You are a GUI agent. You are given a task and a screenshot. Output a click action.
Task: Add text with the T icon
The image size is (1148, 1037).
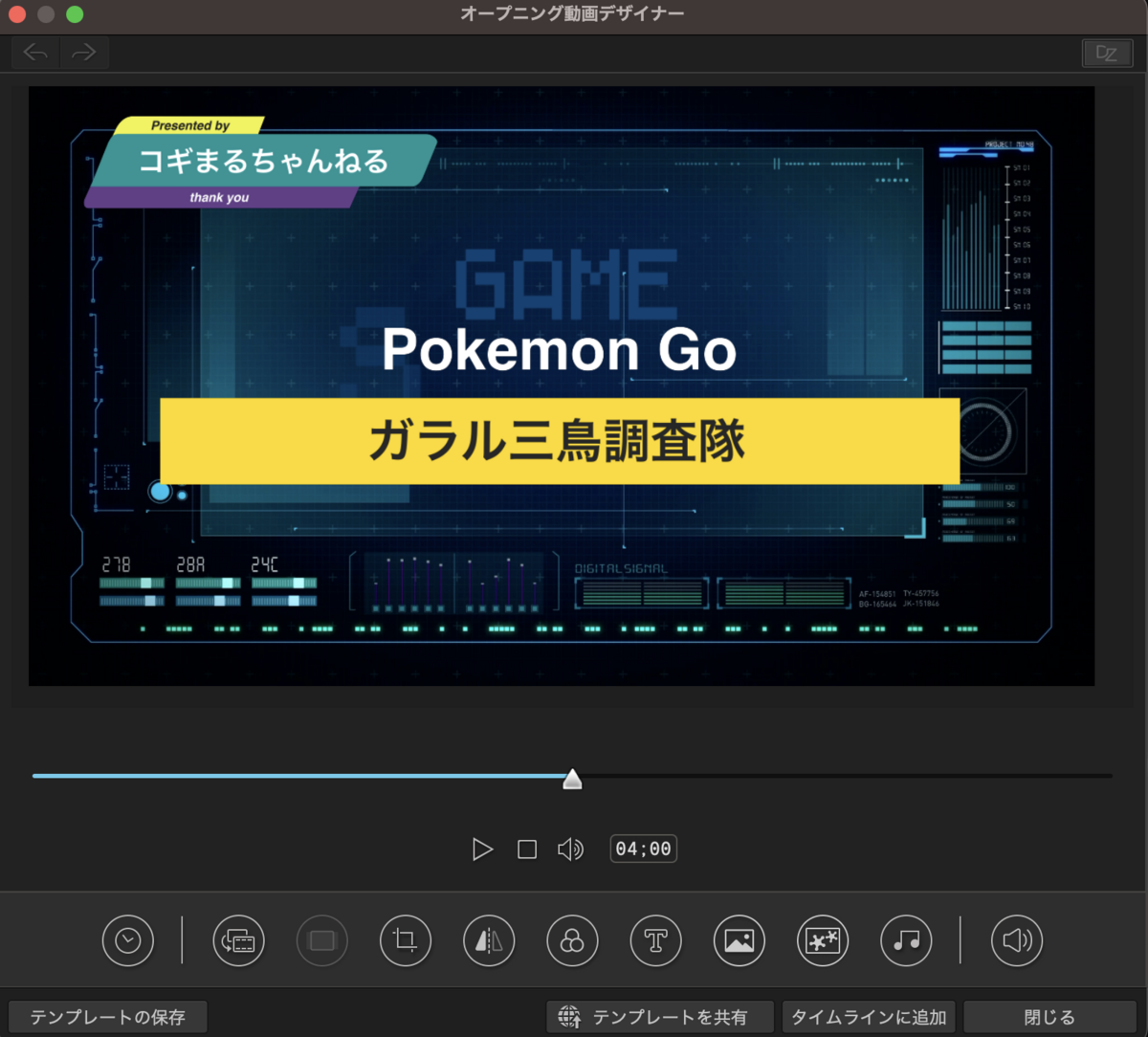pyautogui.click(x=656, y=940)
